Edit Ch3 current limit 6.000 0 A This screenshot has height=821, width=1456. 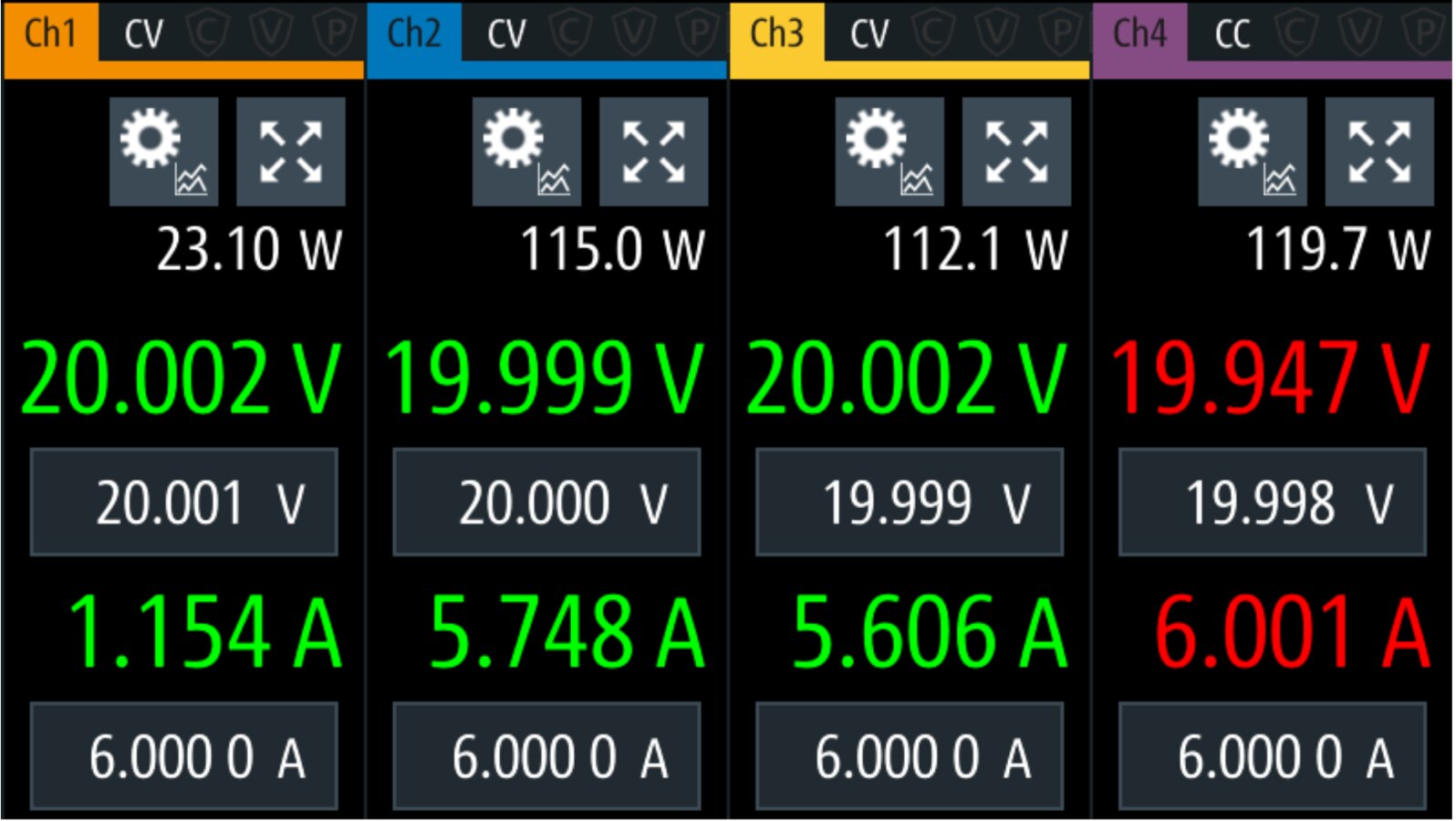click(x=910, y=756)
